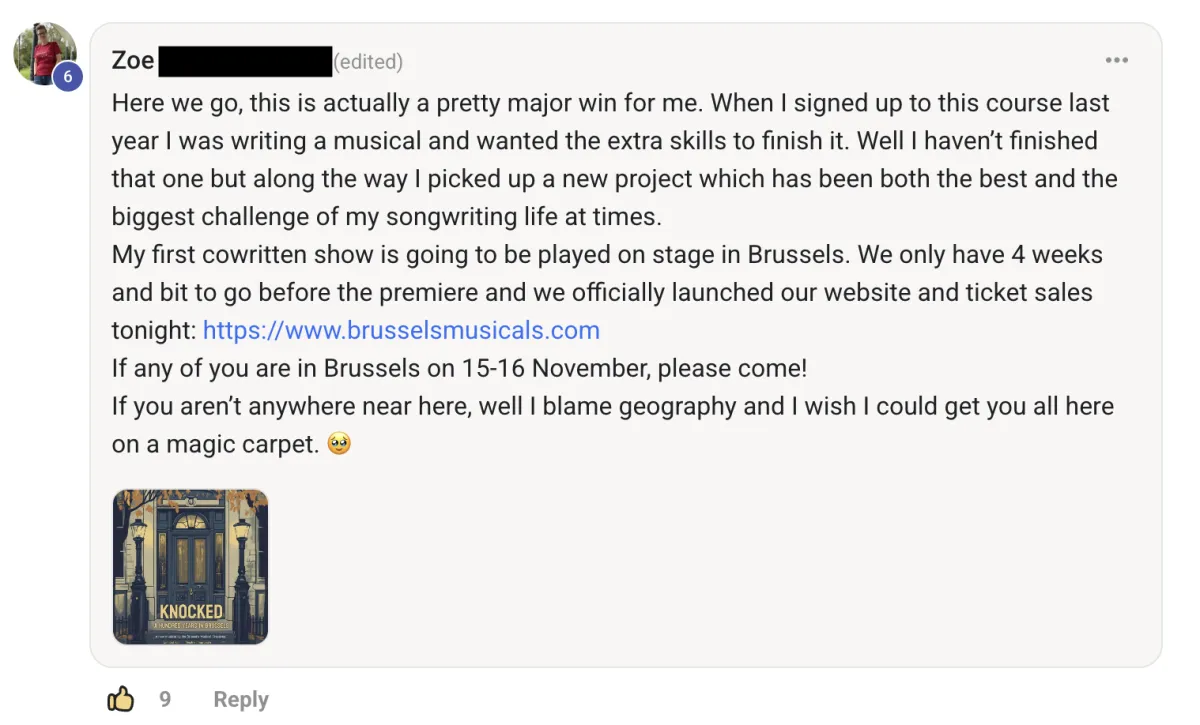The width and height of the screenshot is (1200, 725).
Task: Click the blacked-out surname bar
Action: (x=245, y=61)
